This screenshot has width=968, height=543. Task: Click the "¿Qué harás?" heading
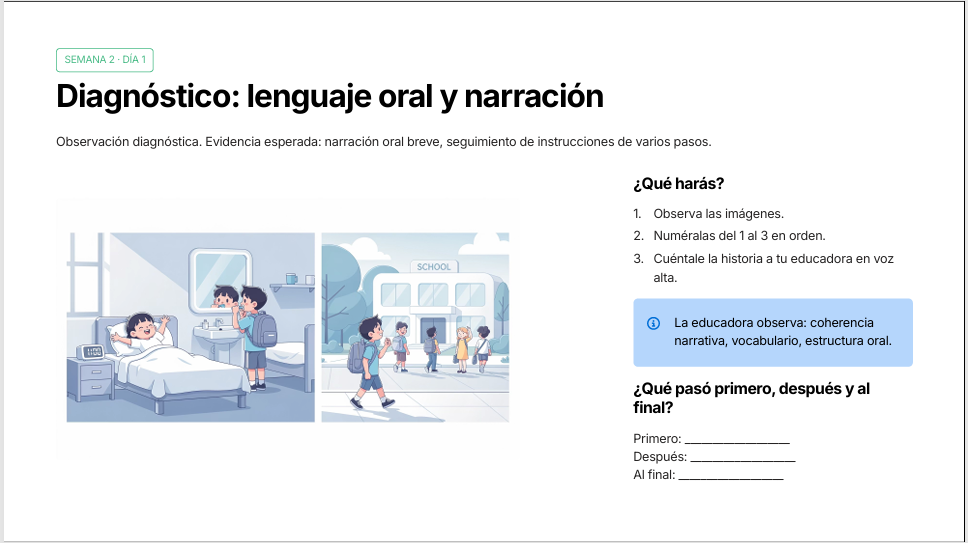pyautogui.click(x=678, y=184)
